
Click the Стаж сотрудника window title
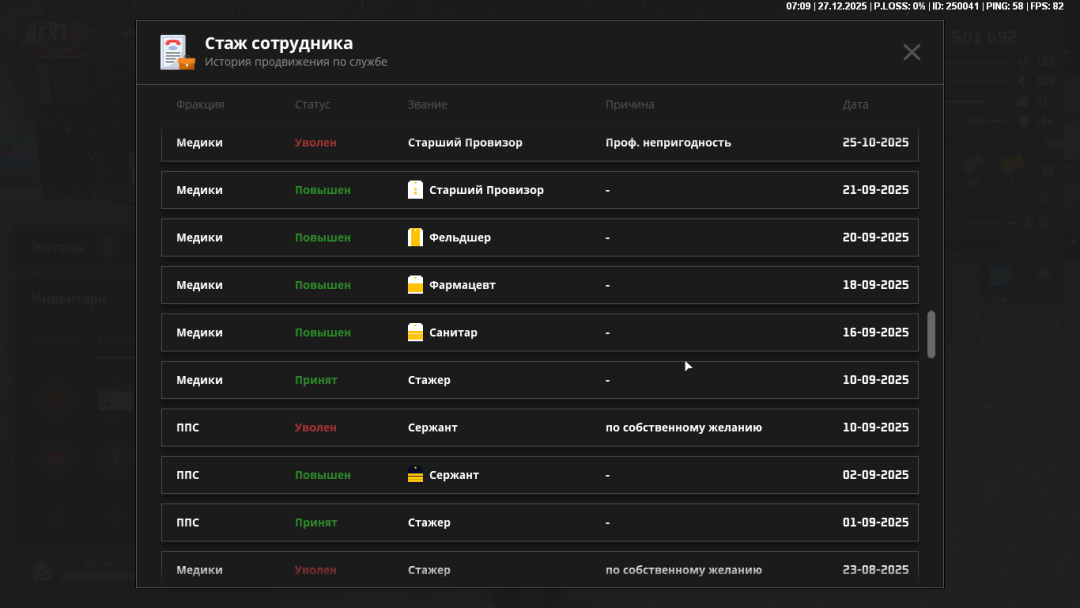(278, 44)
